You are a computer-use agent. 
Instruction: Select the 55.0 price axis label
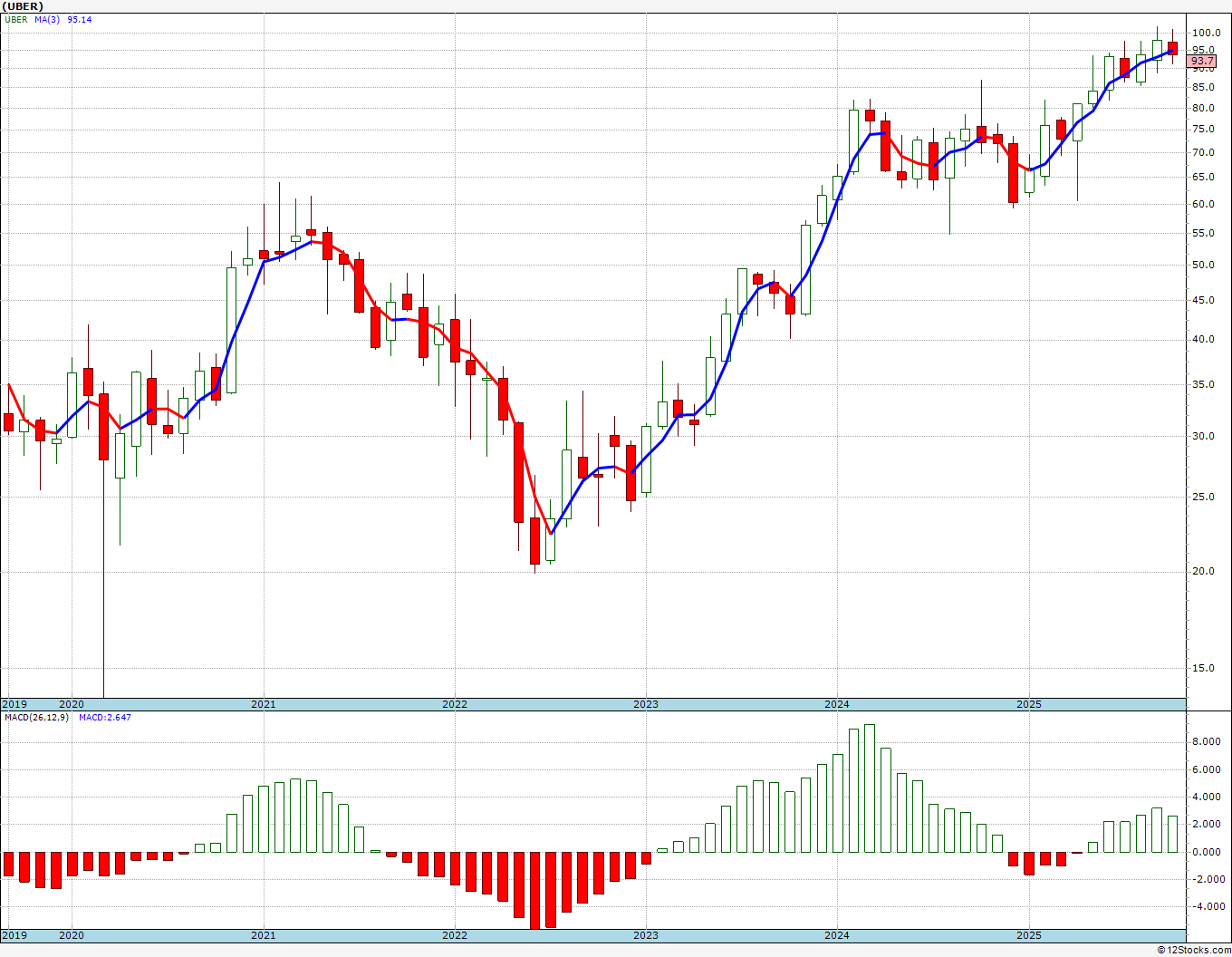coord(1203,234)
